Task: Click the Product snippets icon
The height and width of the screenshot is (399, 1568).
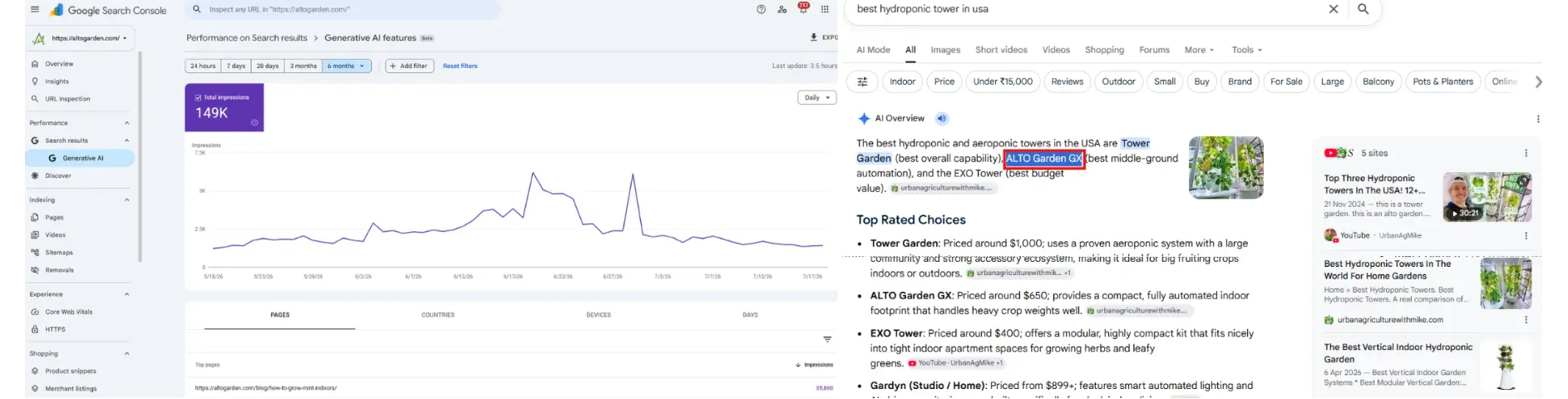Action: tap(35, 371)
